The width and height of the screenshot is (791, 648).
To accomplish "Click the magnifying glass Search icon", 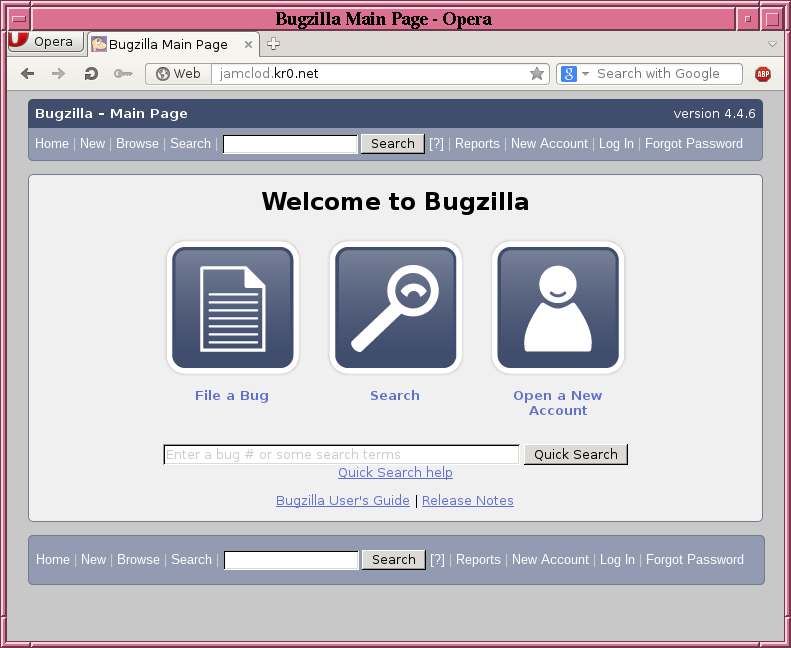I will (x=396, y=308).
